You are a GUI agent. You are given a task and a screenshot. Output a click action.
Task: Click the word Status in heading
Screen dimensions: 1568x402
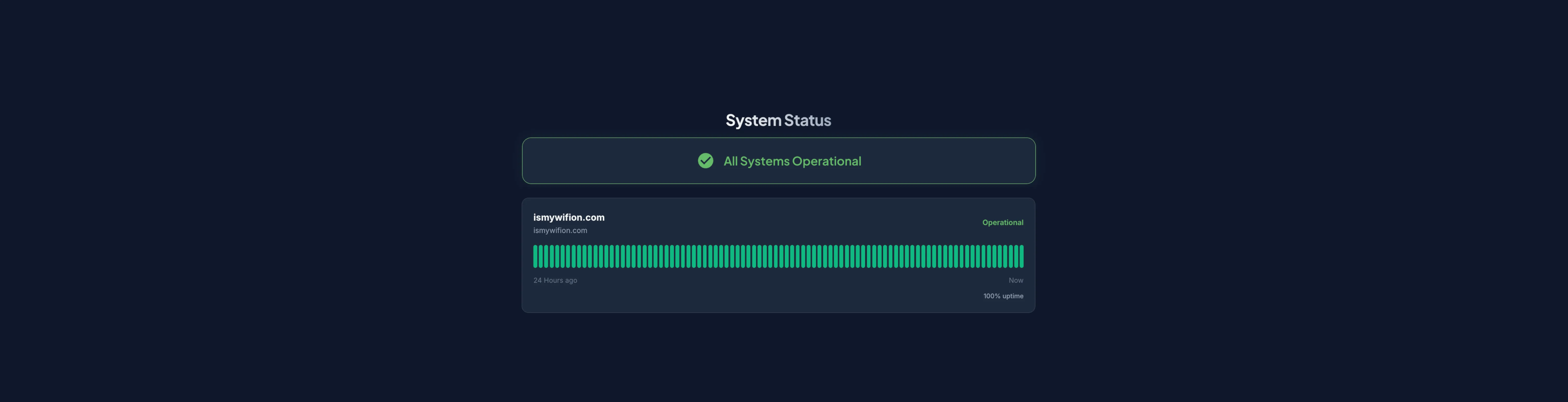tap(807, 120)
